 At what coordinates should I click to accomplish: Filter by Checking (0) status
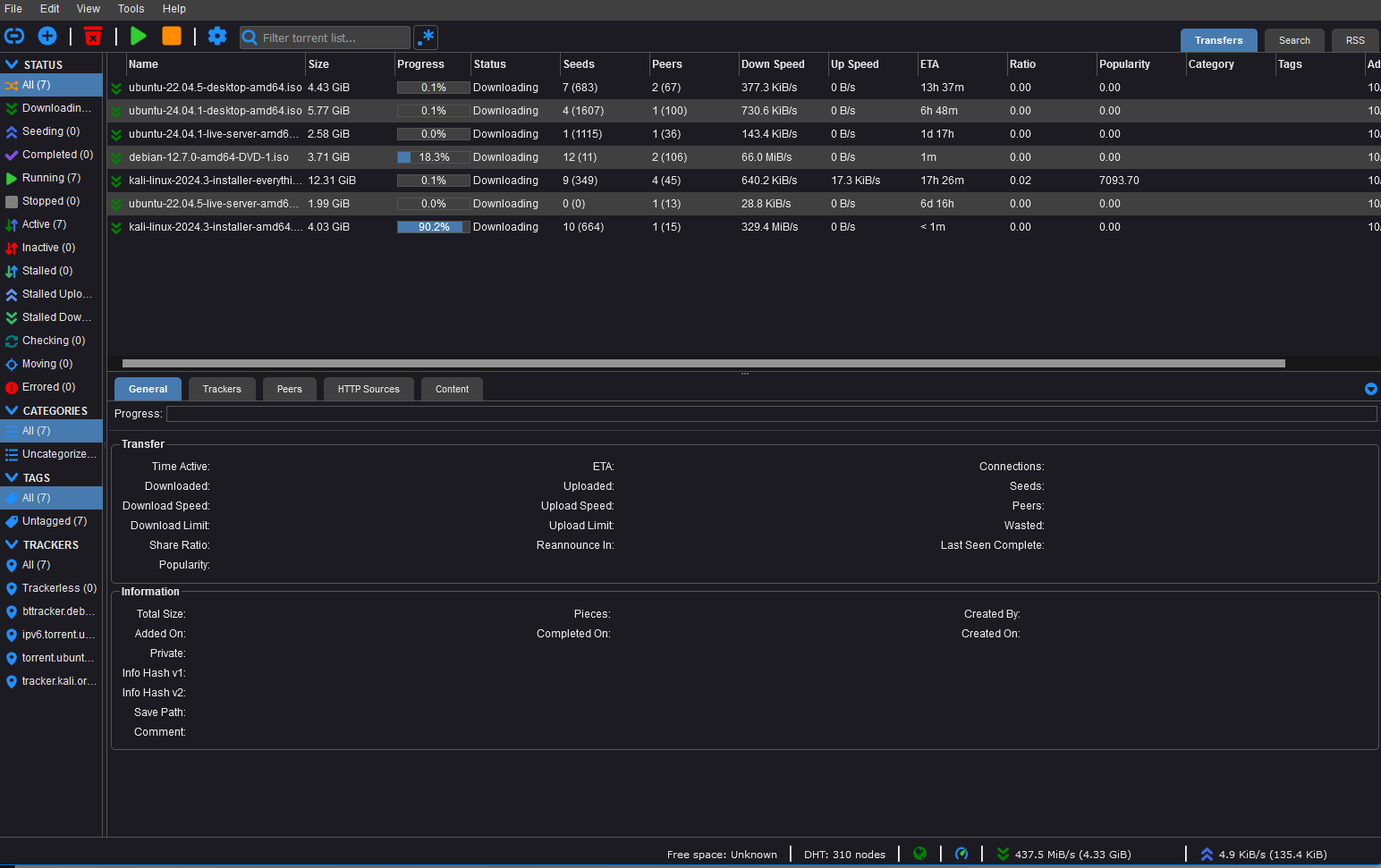point(51,341)
